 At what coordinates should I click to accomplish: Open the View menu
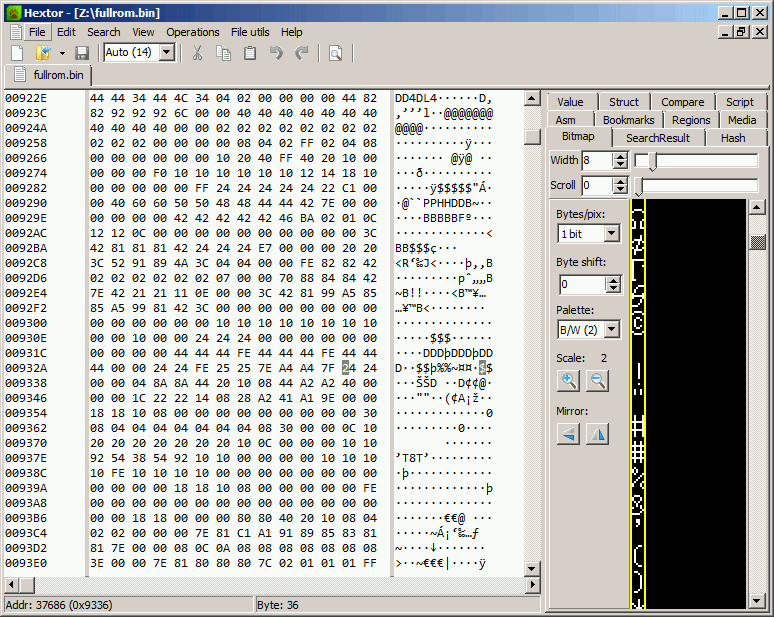[x=143, y=32]
